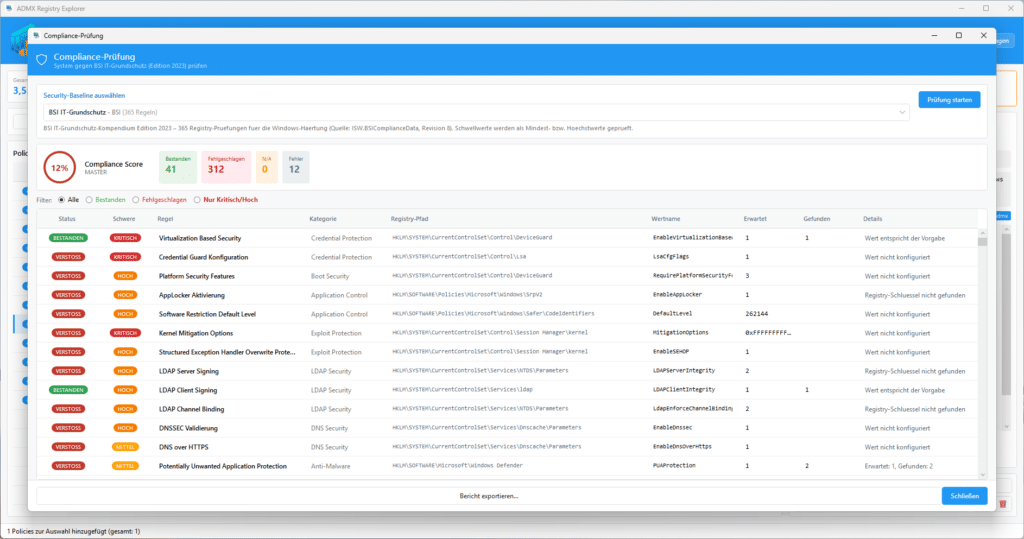This screenshot has height=539, width=1024.
Task: Open the BSI IT-Grundschutz baseline dropdown
Action: [x=476, y=112]
